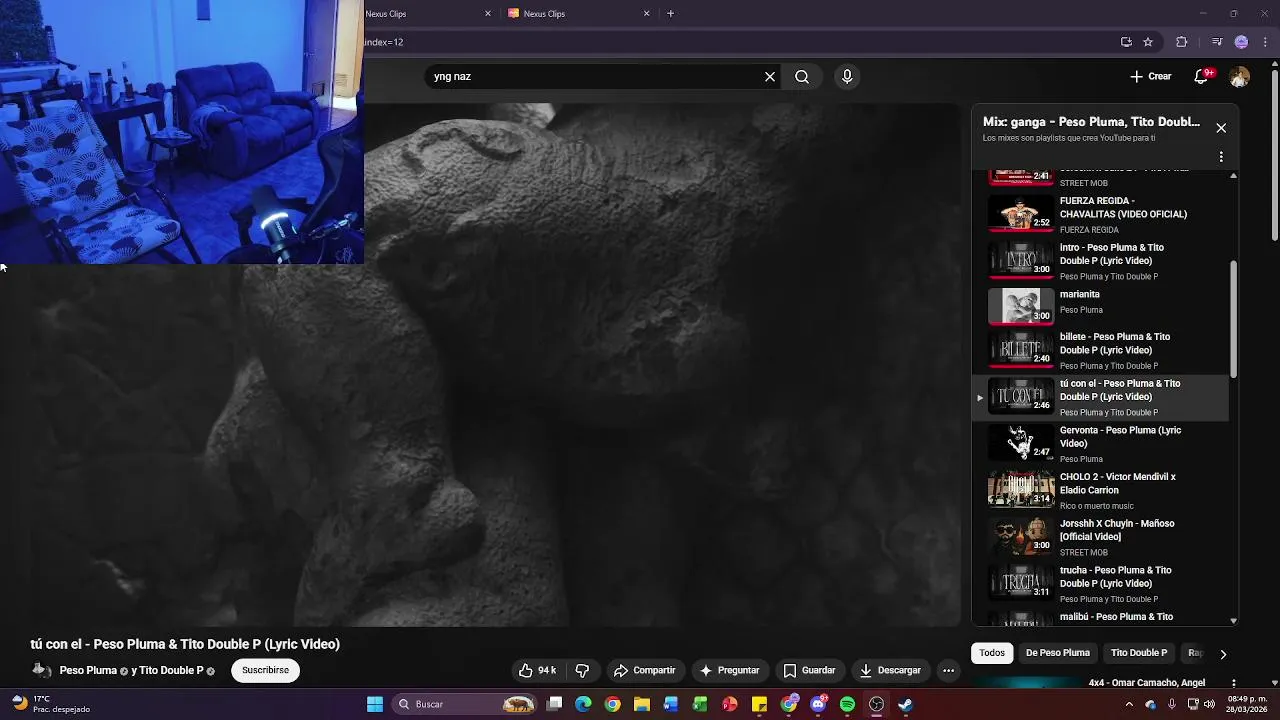
Task: Open File Explorer from taskbar
Action: tap(641, 704)
